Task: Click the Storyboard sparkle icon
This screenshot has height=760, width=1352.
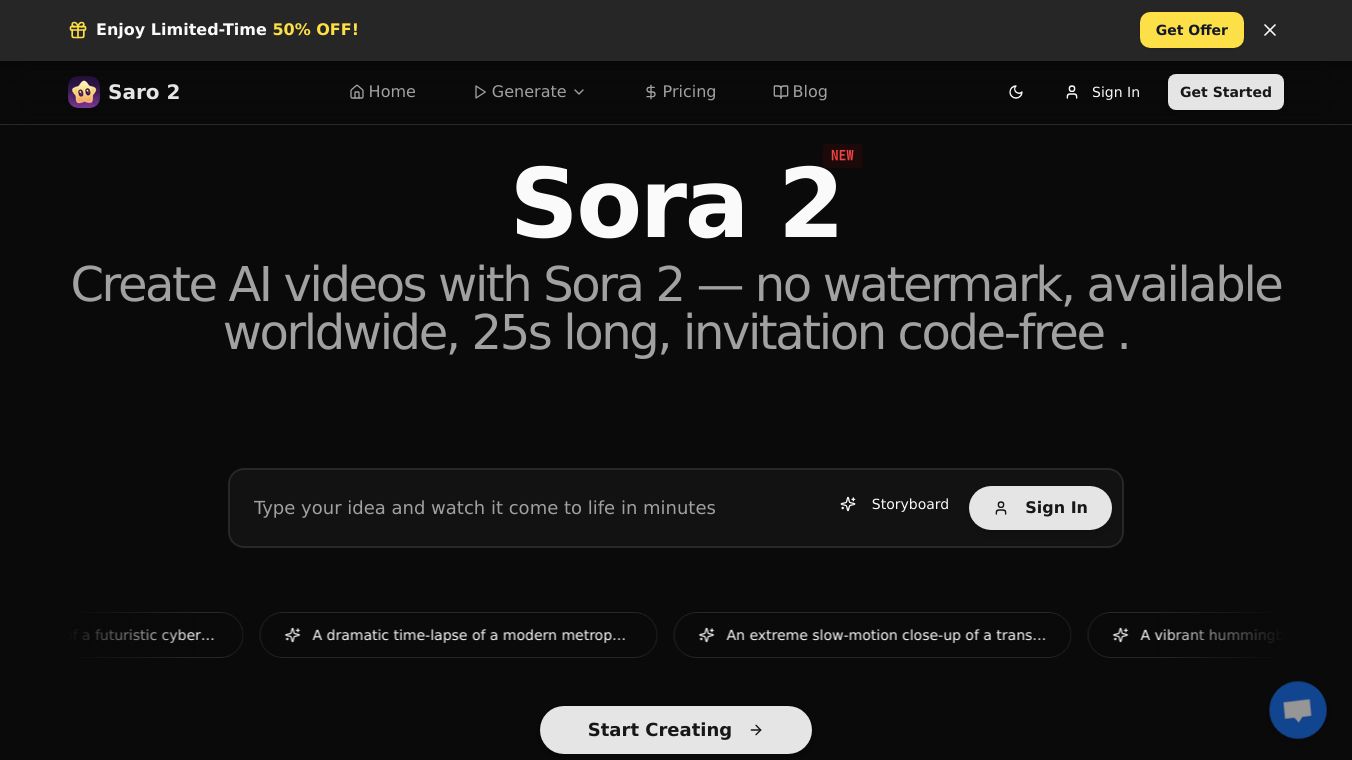Action: [x=848, y=504]
